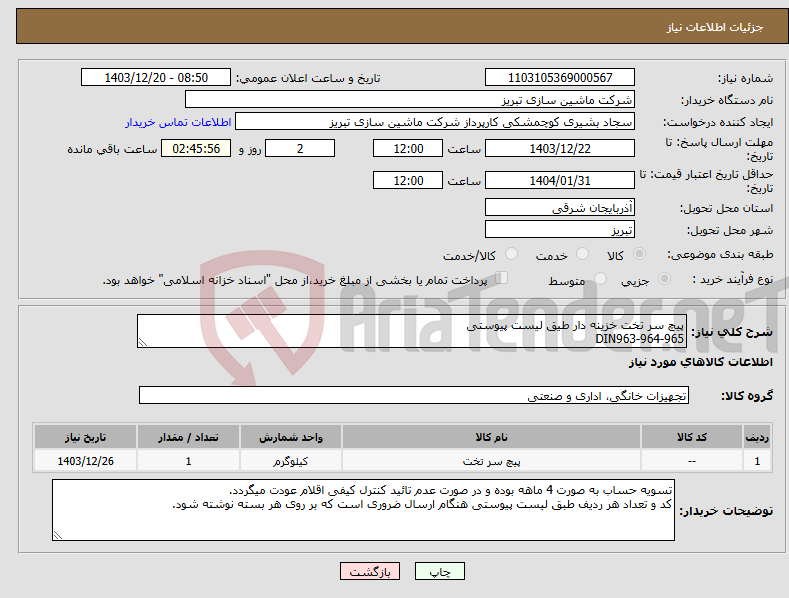The height and width of the screenshot is (598, 789).
Task: Click the چاپ print button
Action: (x=440, y=571)
